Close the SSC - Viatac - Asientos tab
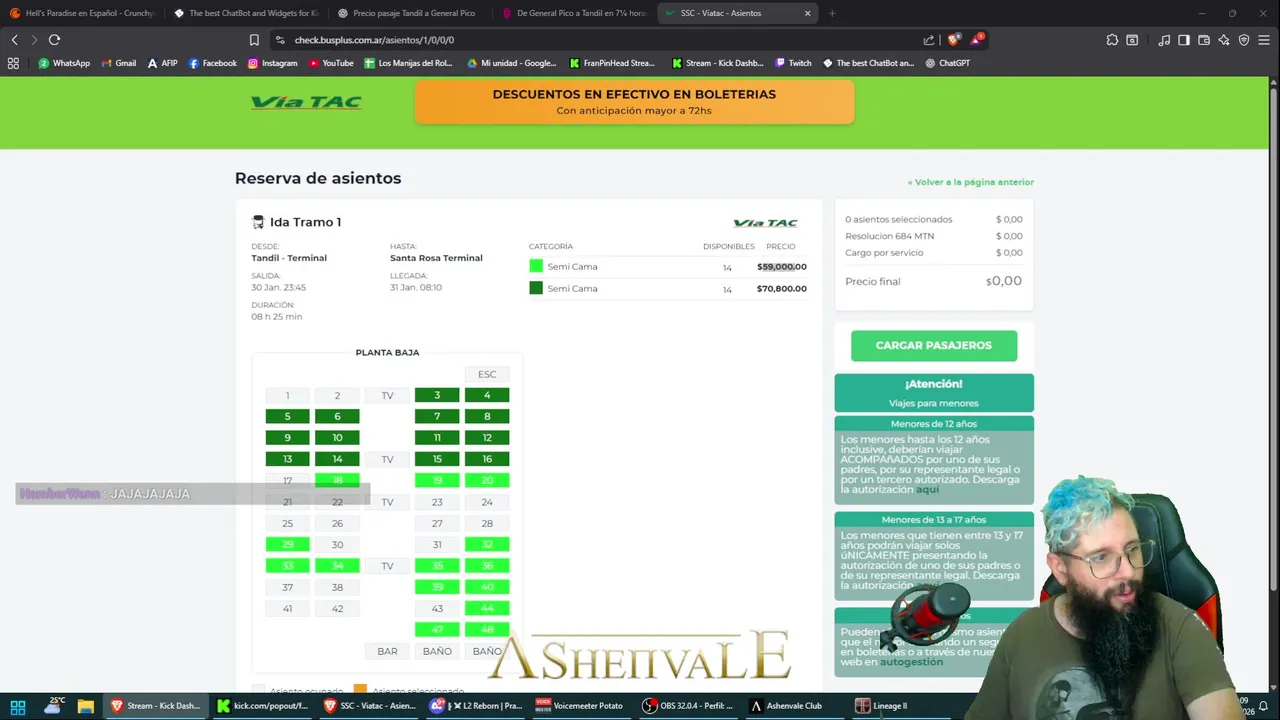Viewport: 1280px width, 720px height. point(808,13)
